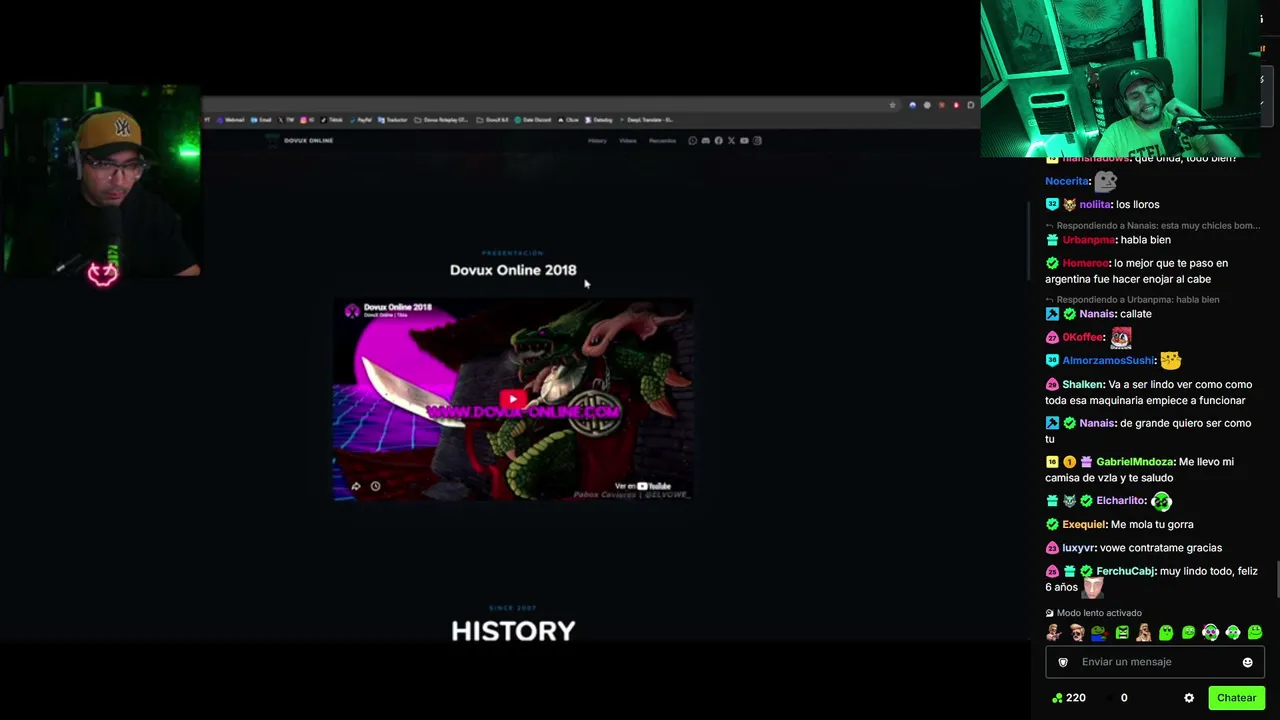Click username luxyvr in chat
The height and width of the screenshot is (720, 1280).
coord(1078,547)
